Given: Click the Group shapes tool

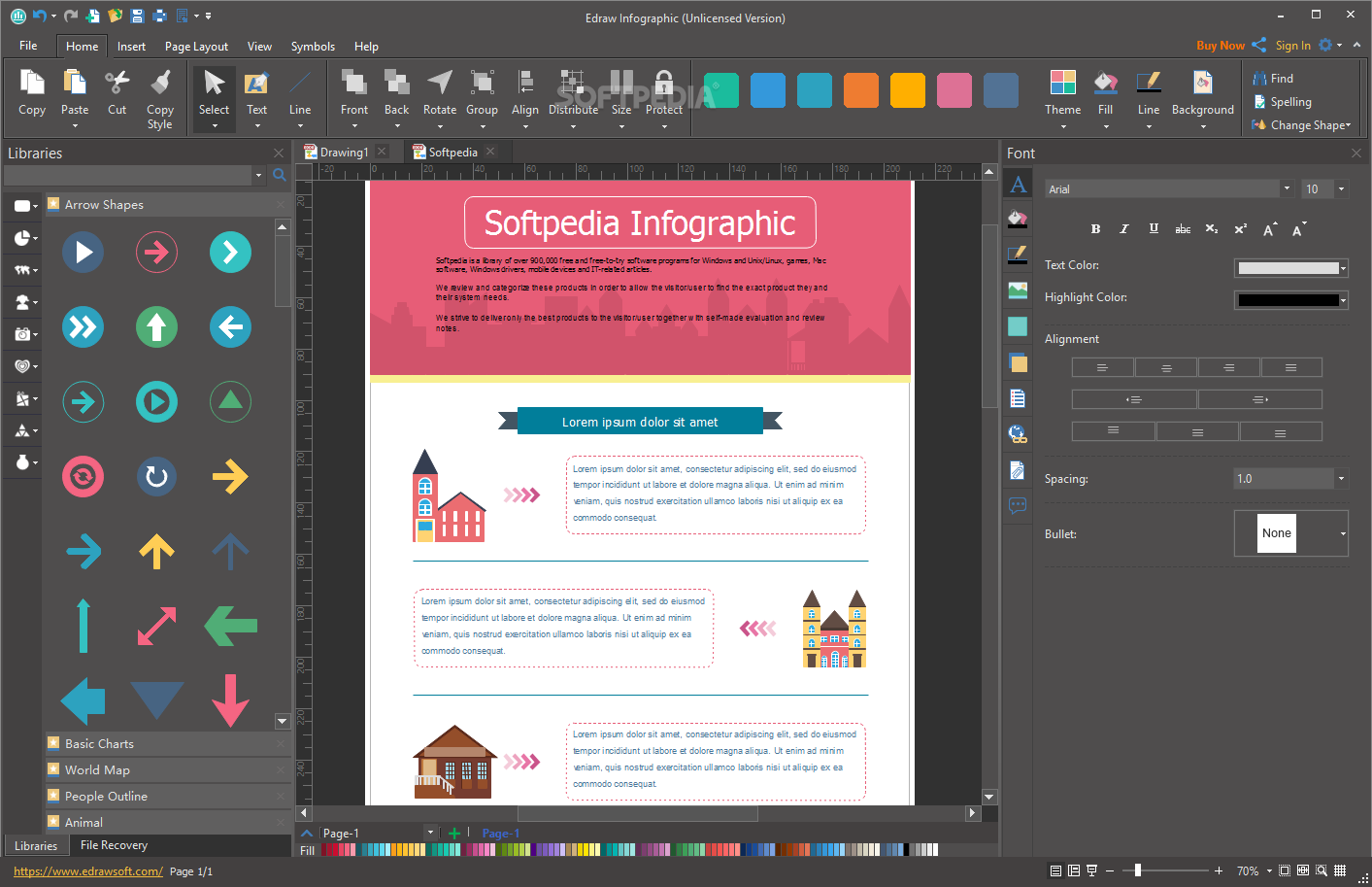Looking at the screenshot, I should (482, 99).
